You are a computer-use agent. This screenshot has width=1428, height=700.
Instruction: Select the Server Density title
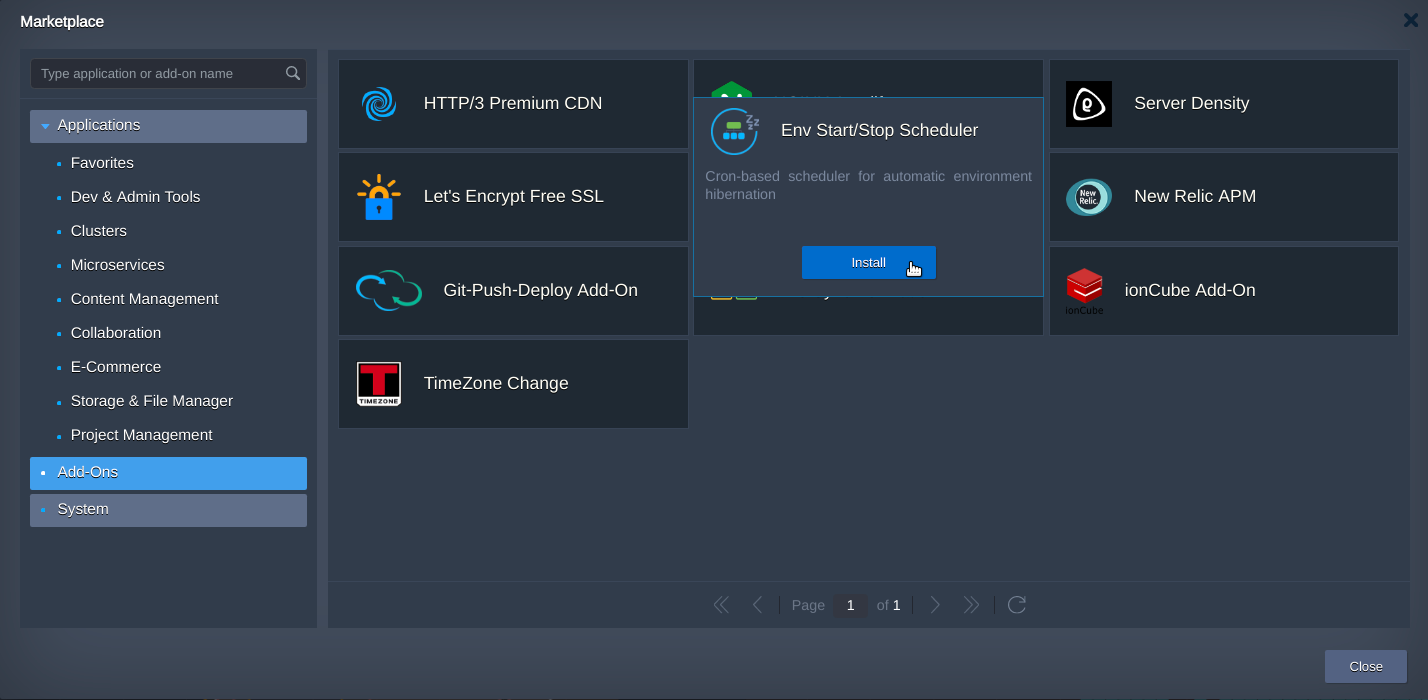pyautogui.click(x=1192, y=104)
